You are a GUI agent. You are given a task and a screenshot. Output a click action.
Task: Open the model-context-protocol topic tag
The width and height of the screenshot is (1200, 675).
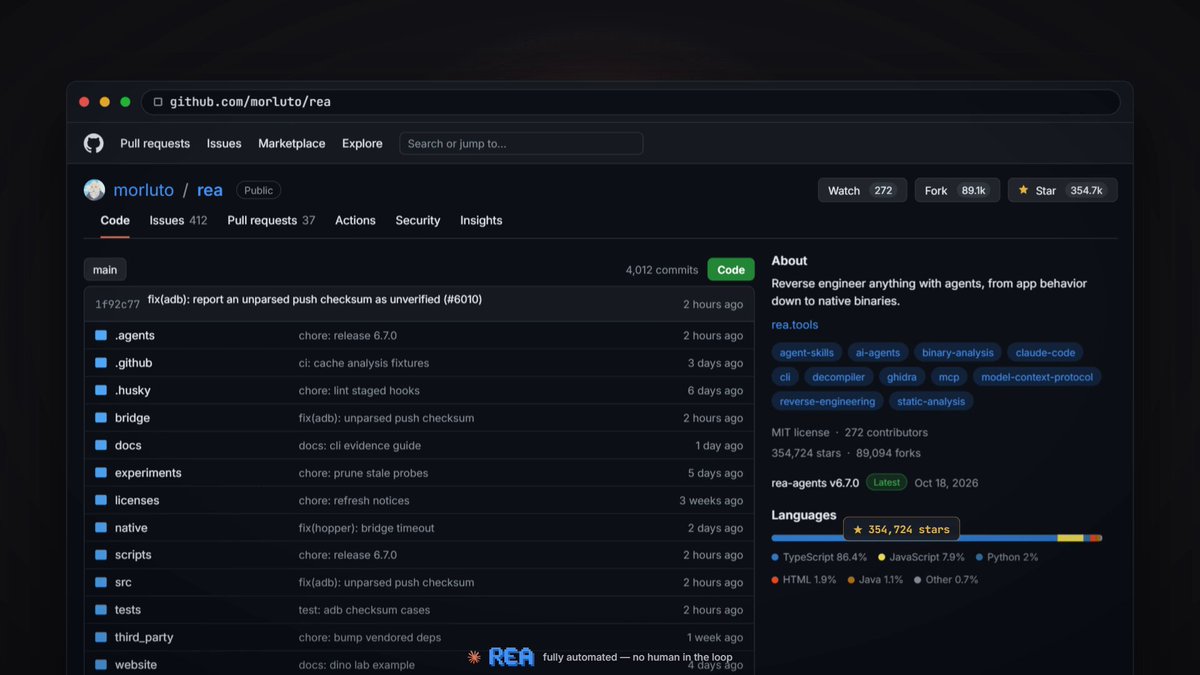pyautogui.click(x=1036, y=377)
